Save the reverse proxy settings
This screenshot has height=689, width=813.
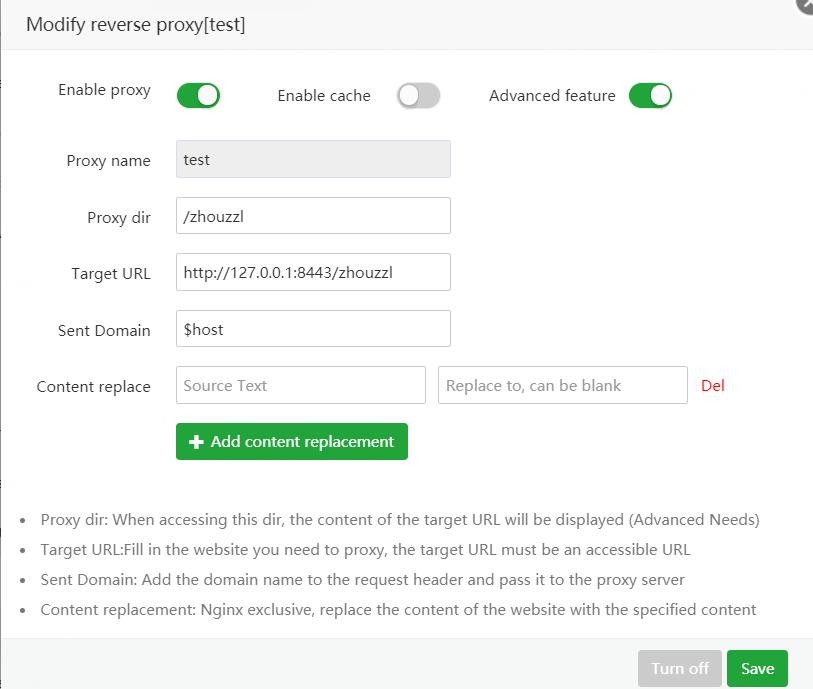757,669
